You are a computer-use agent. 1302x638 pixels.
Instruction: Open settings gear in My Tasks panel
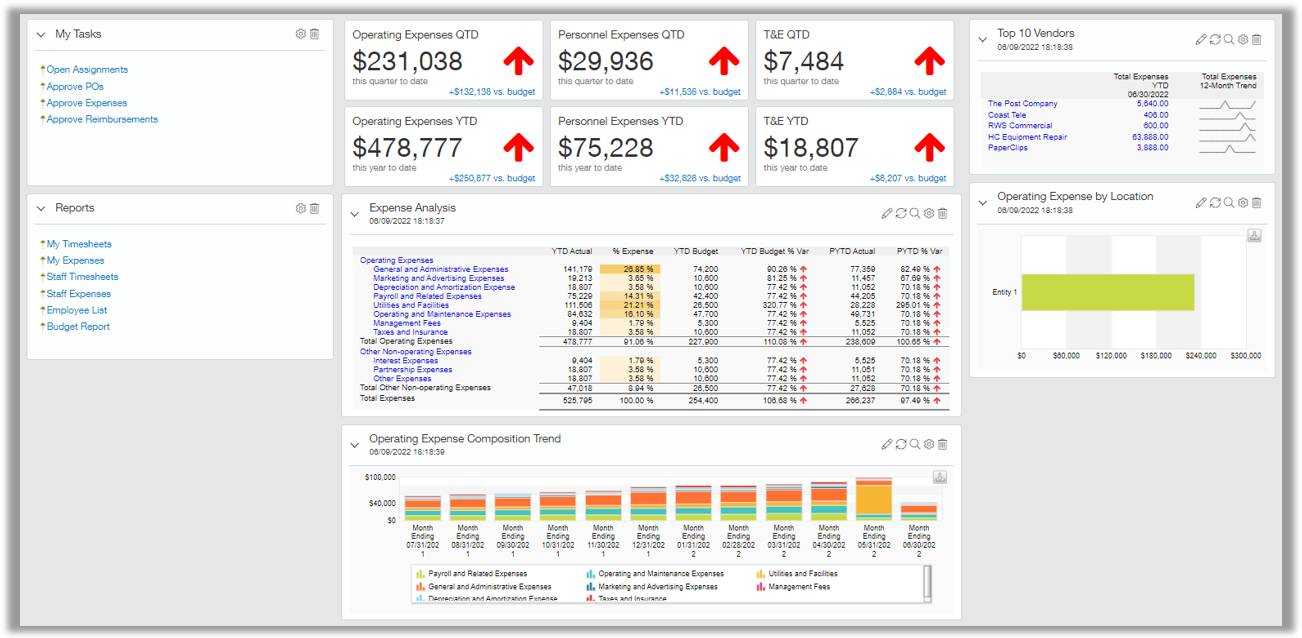(x=301, y=34)
